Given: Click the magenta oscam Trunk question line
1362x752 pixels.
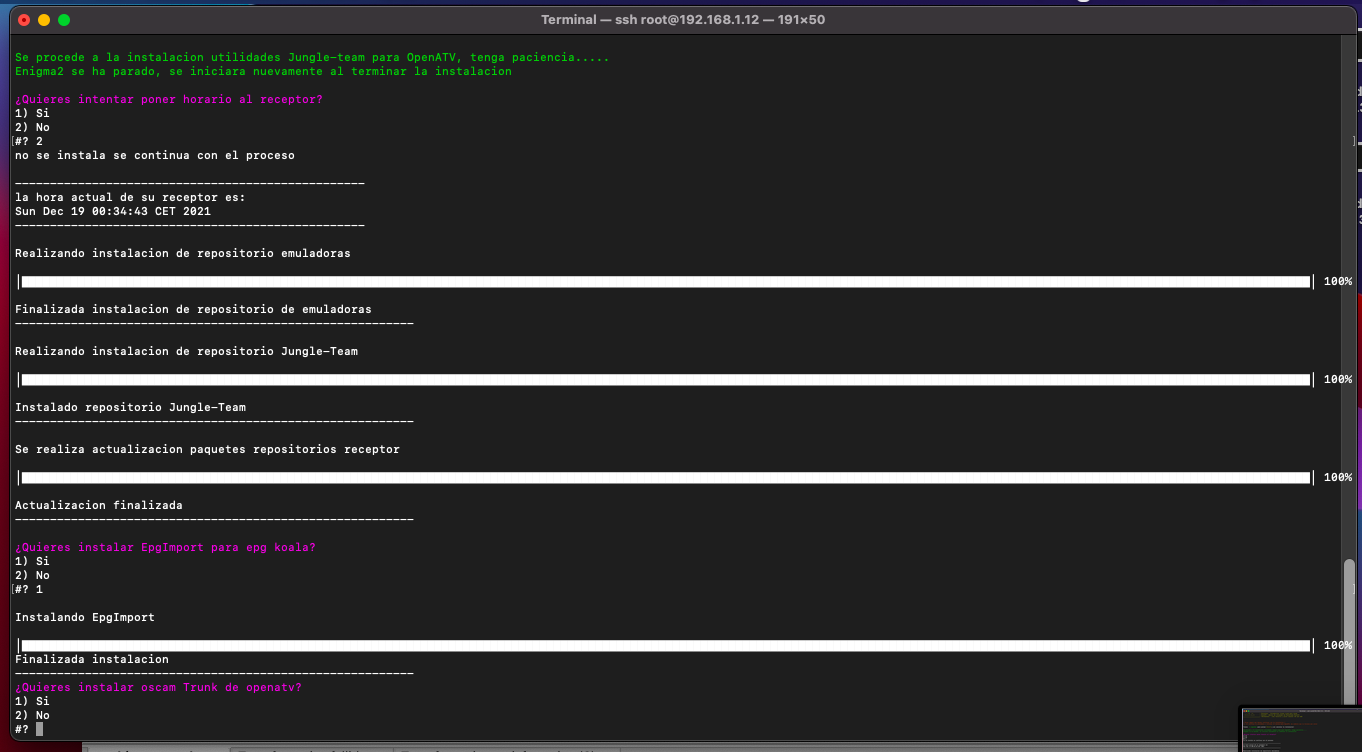Looking at the screenshot, I should (x=158, y=687).
